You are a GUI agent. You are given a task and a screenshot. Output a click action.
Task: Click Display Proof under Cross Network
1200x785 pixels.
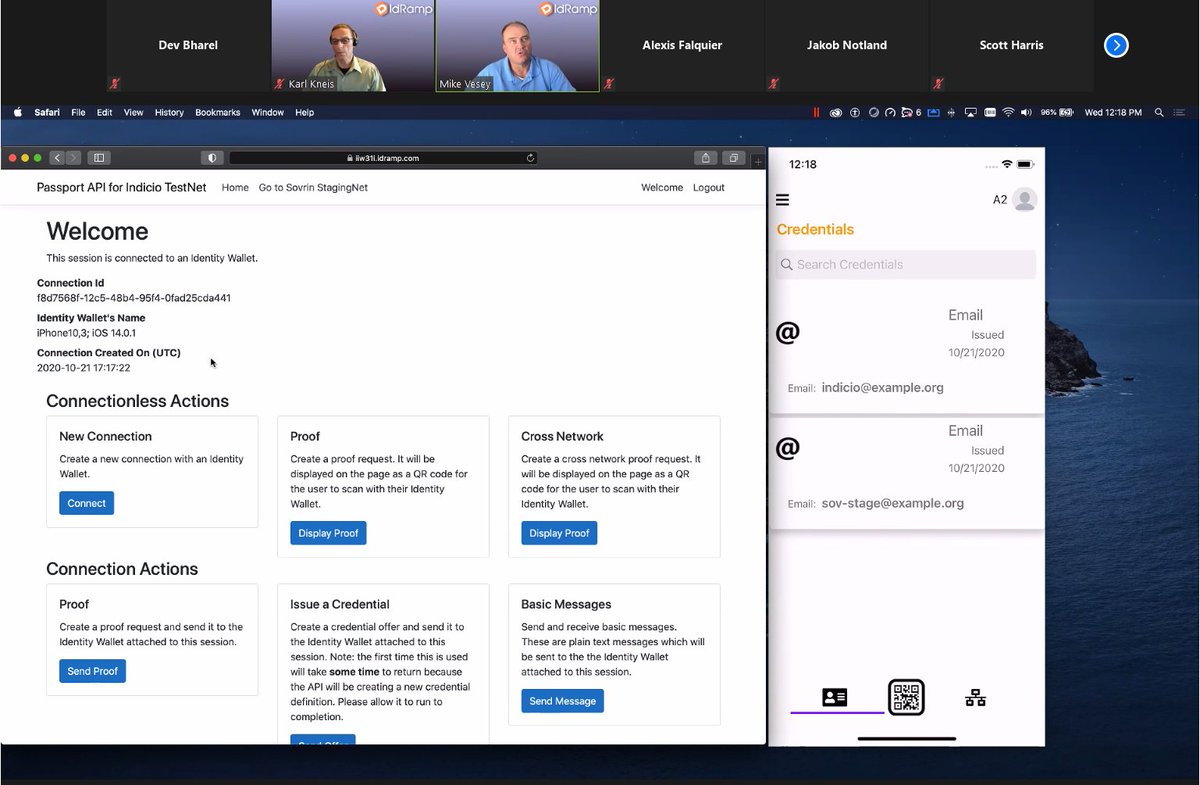click(559, 533)
